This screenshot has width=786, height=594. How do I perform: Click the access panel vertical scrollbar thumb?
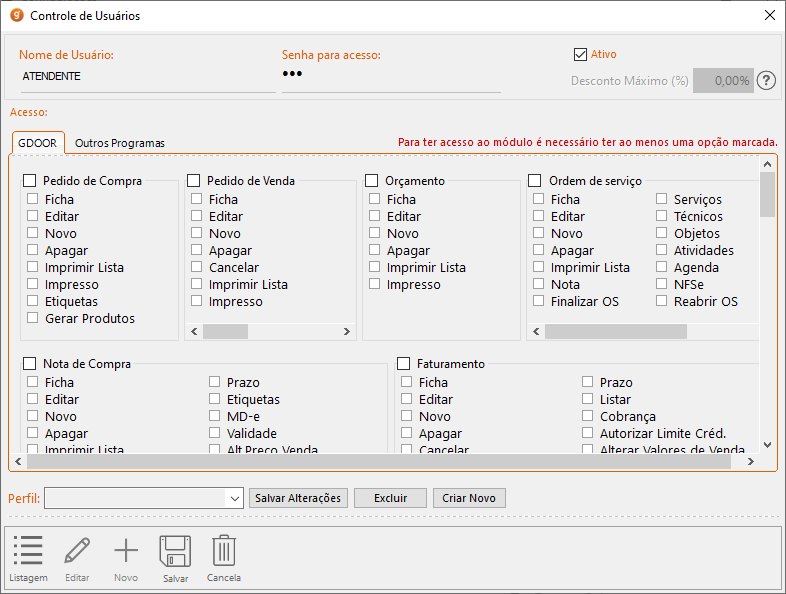coord(767,194)
